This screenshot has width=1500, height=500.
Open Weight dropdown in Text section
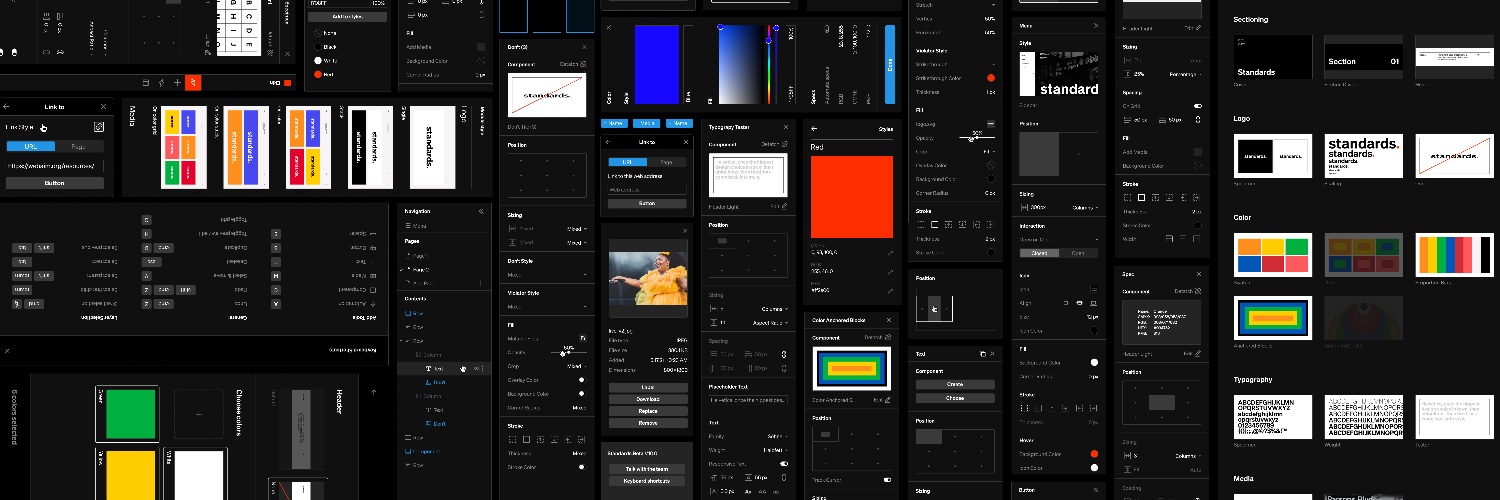(774, 450)
